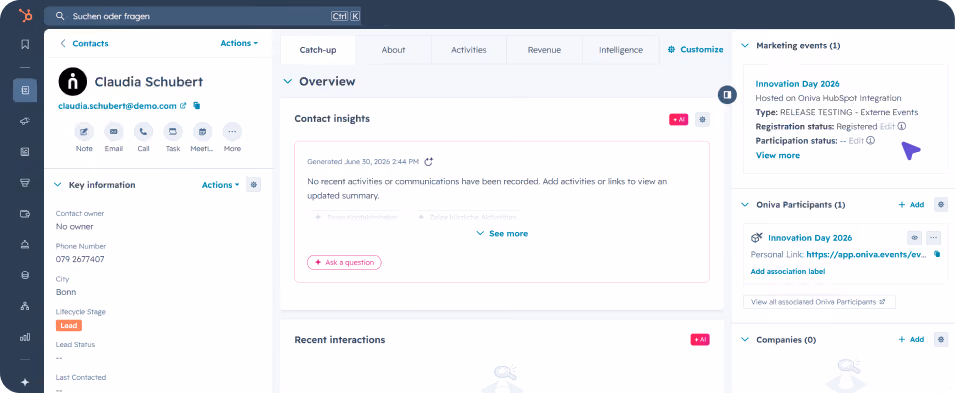Click the AI badge on Contact insights
The image size is (955, 393).
678,120
